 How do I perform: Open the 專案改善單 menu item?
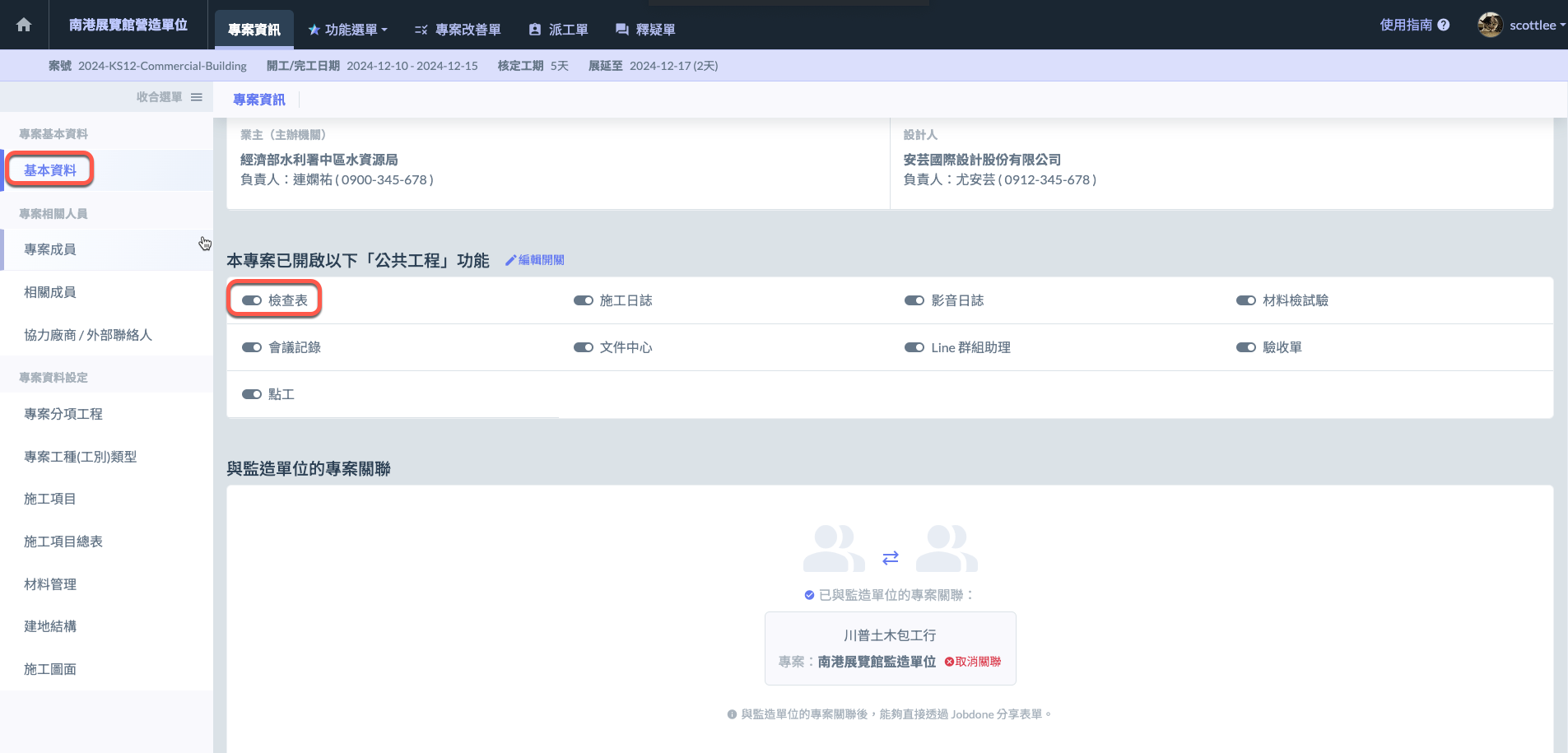[x=458, y=30]
